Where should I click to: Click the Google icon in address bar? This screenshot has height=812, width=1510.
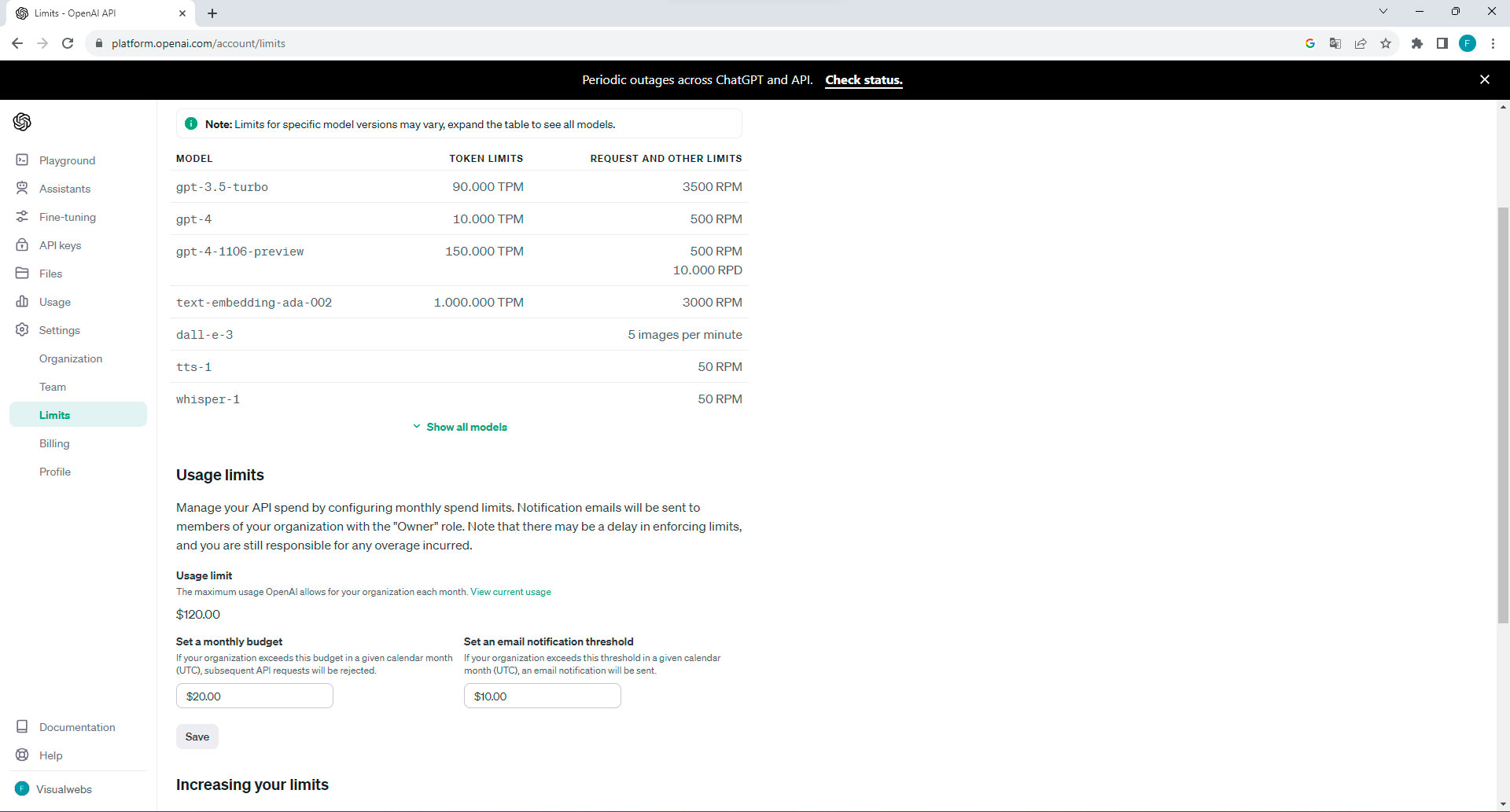1310,43
